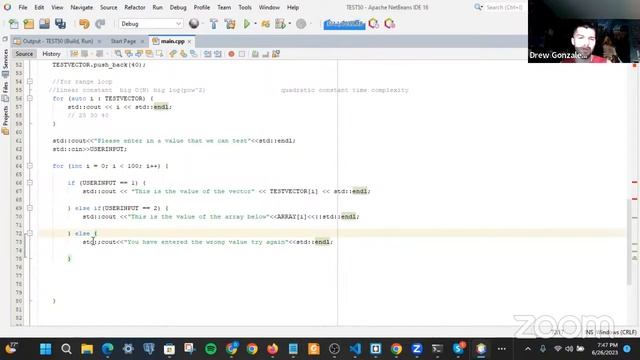This screenshot has width=640, height=360.
Task: Click the editor Find Selection magnifier icon
Action: pyautogui.click(x=118, y=54)
